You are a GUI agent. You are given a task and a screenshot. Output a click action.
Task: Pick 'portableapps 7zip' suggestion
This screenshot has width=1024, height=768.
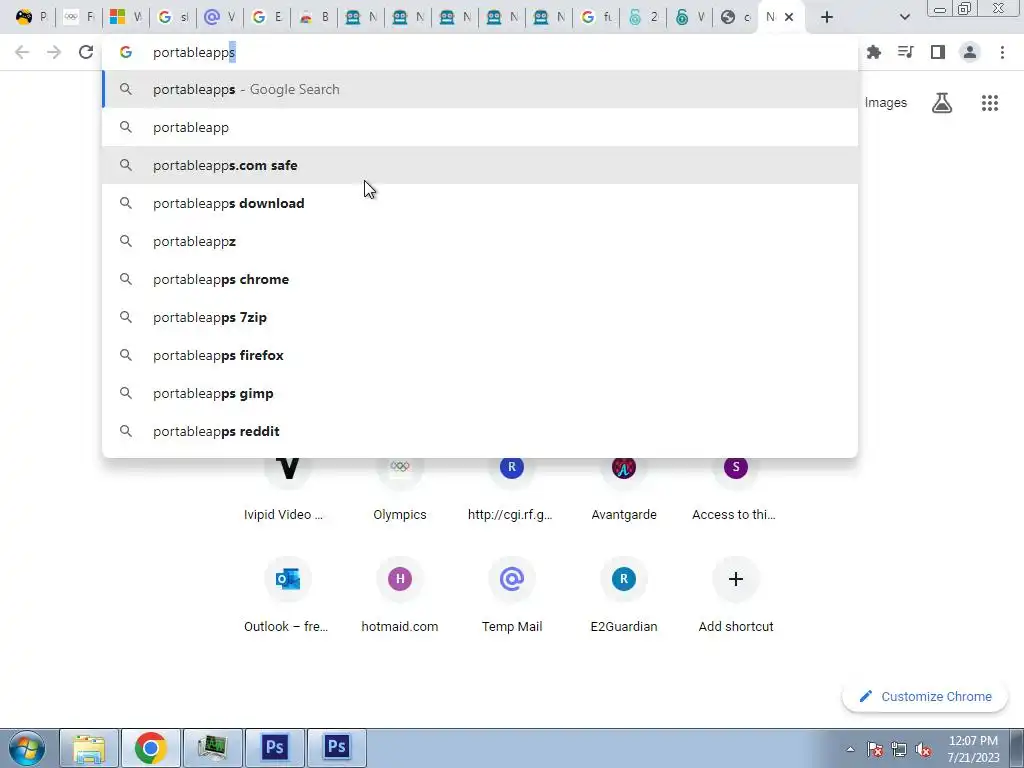[480, 317]
